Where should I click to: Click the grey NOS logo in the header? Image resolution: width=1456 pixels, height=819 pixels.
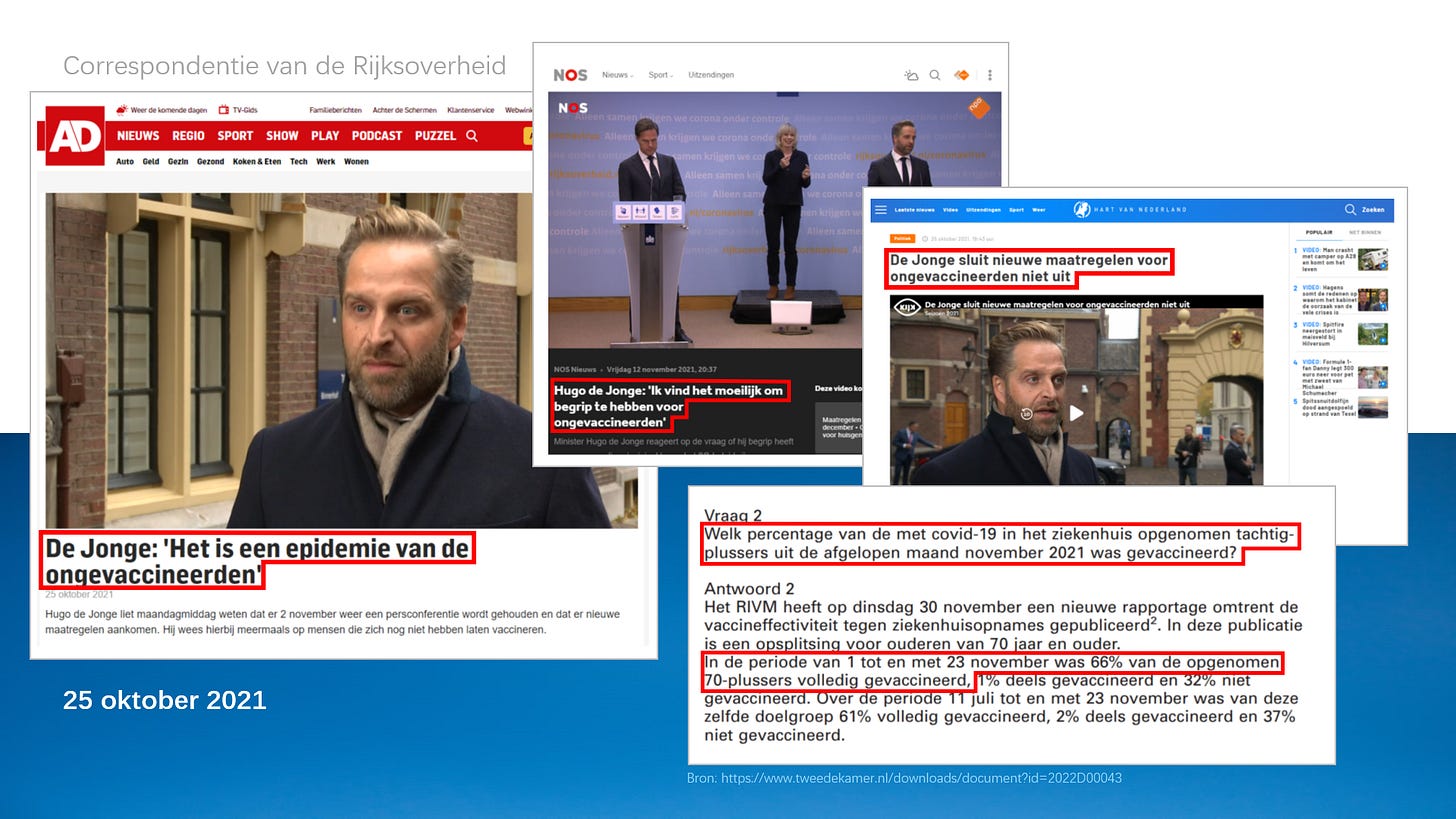570,75
